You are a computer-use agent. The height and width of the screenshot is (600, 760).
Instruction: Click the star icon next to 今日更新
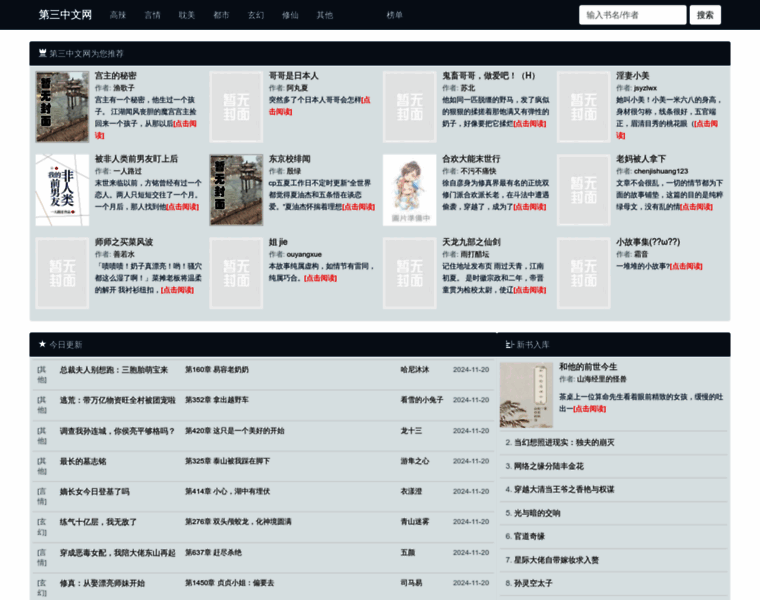pos(43,344)
